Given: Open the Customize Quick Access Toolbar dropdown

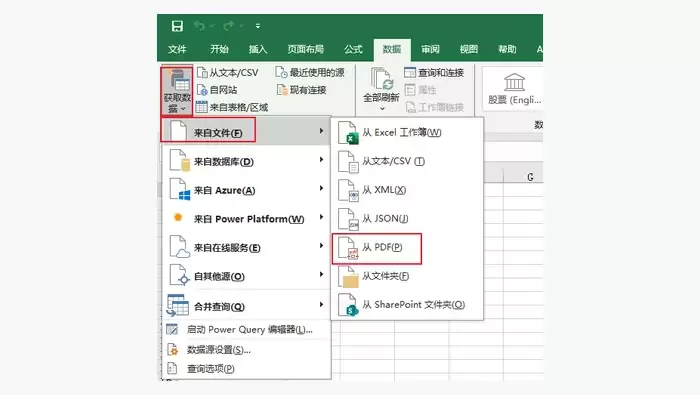Looking at the screenshot, I should tap(258, 26).
